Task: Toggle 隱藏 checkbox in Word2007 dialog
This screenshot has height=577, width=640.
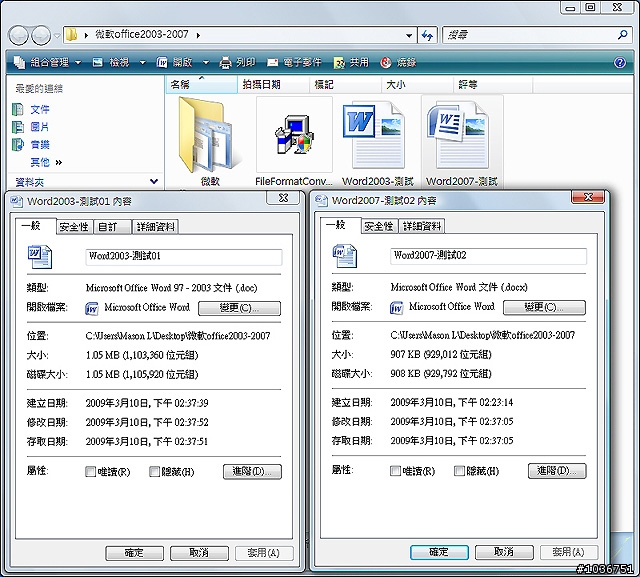Action: coord(459,471)
